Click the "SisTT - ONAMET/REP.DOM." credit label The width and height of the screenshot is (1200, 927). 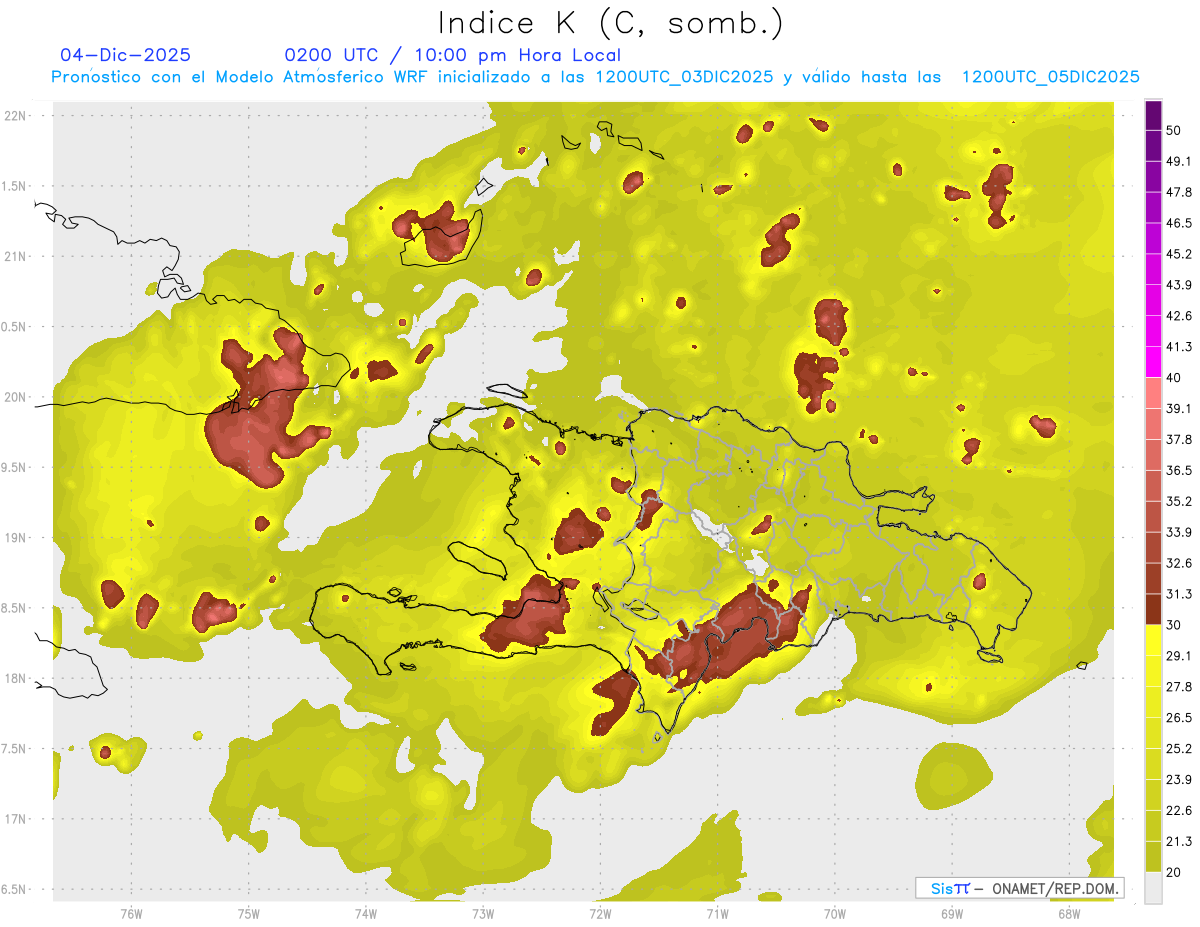pos(1020,888)
